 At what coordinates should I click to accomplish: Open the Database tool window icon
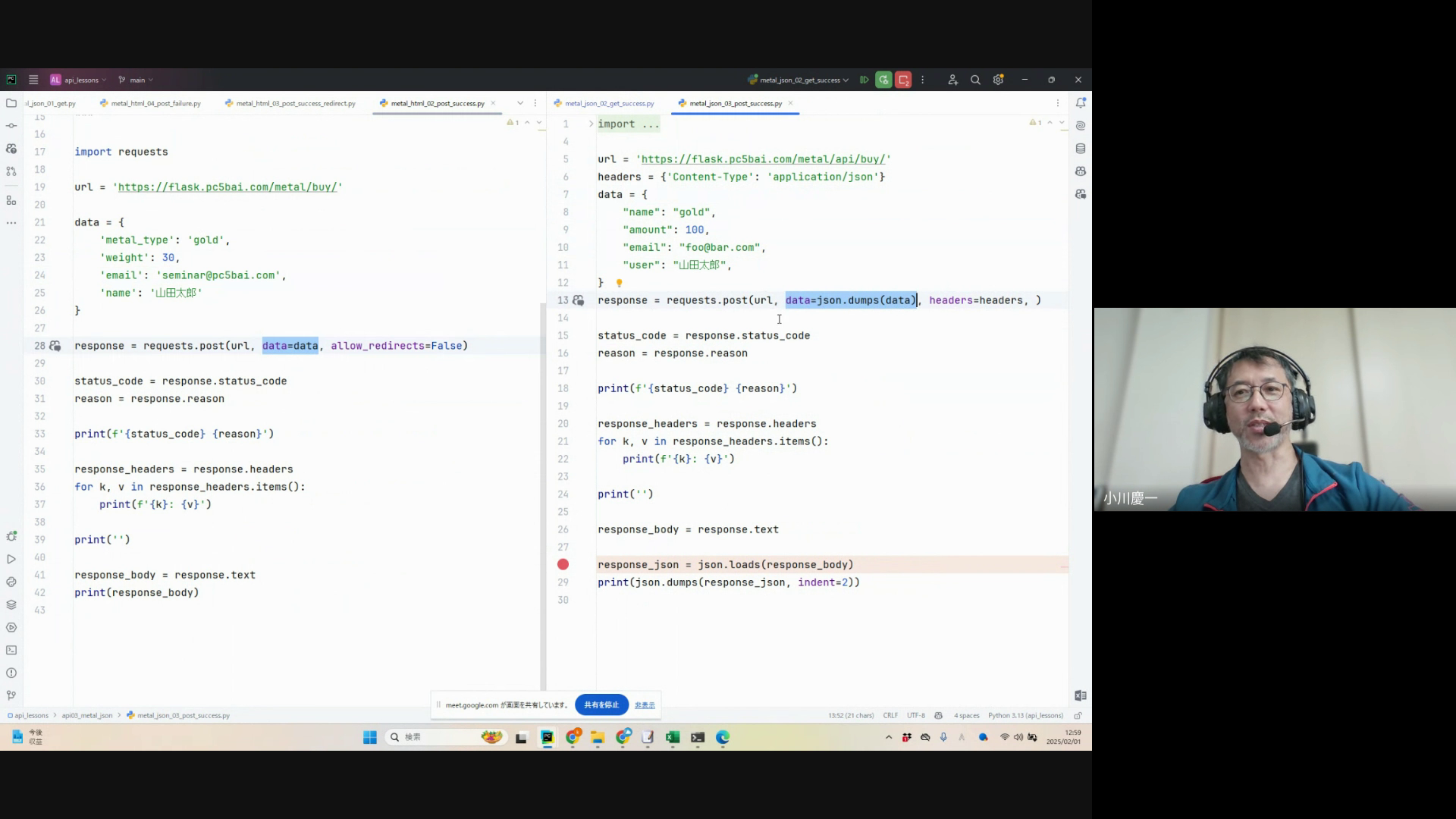[1081, 149]
